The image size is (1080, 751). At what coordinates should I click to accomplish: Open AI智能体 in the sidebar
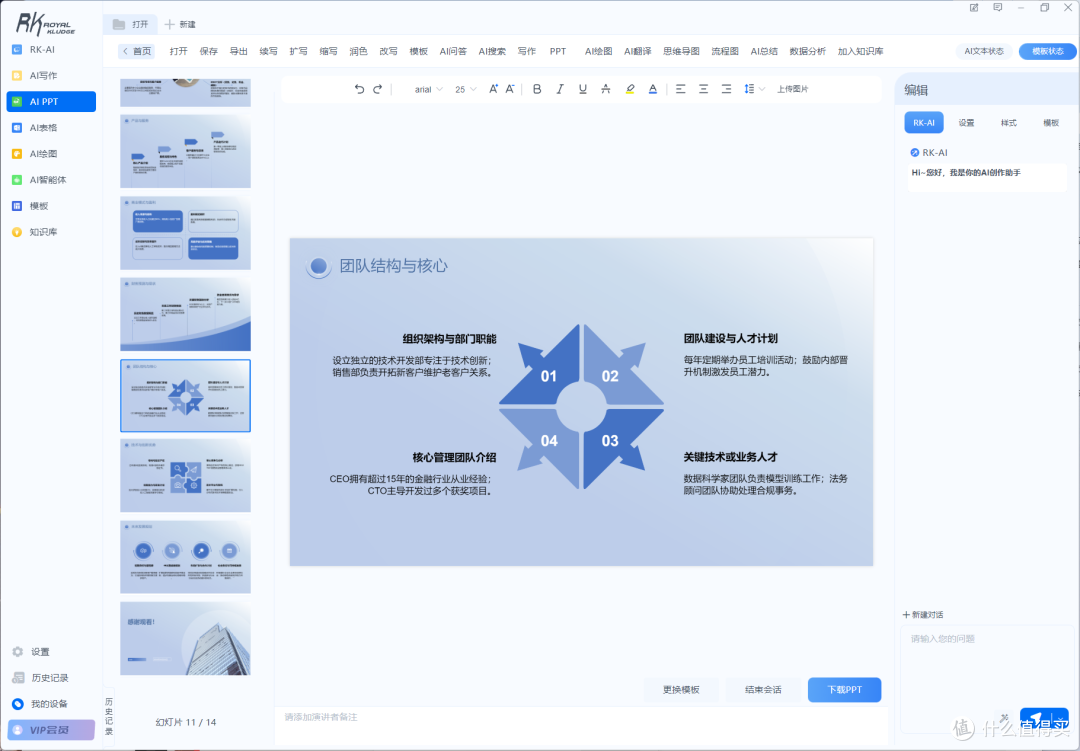(51, 180)
